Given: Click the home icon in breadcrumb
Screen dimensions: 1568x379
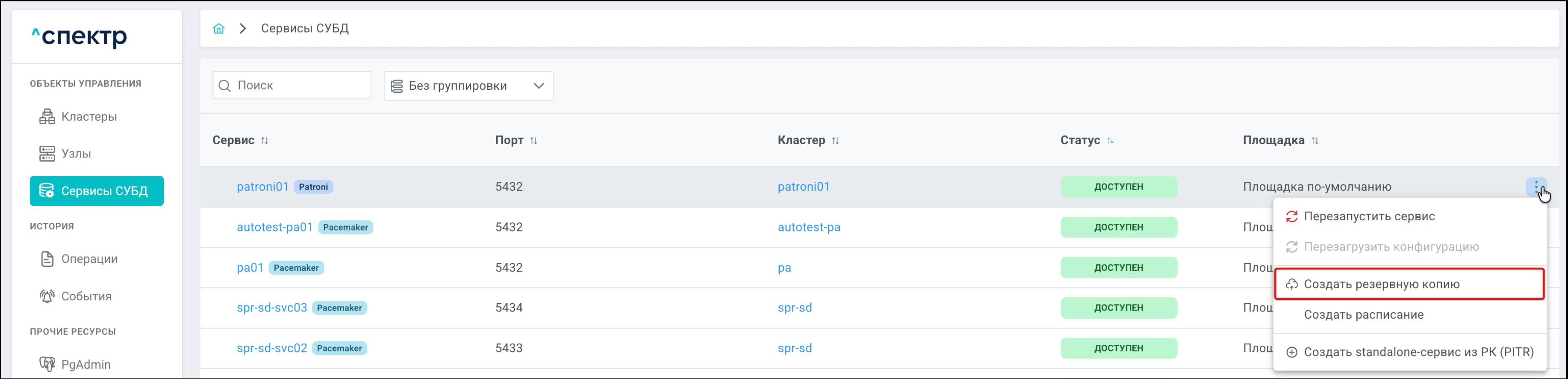Looking at the screenshot, I should [x=218, y=29].
